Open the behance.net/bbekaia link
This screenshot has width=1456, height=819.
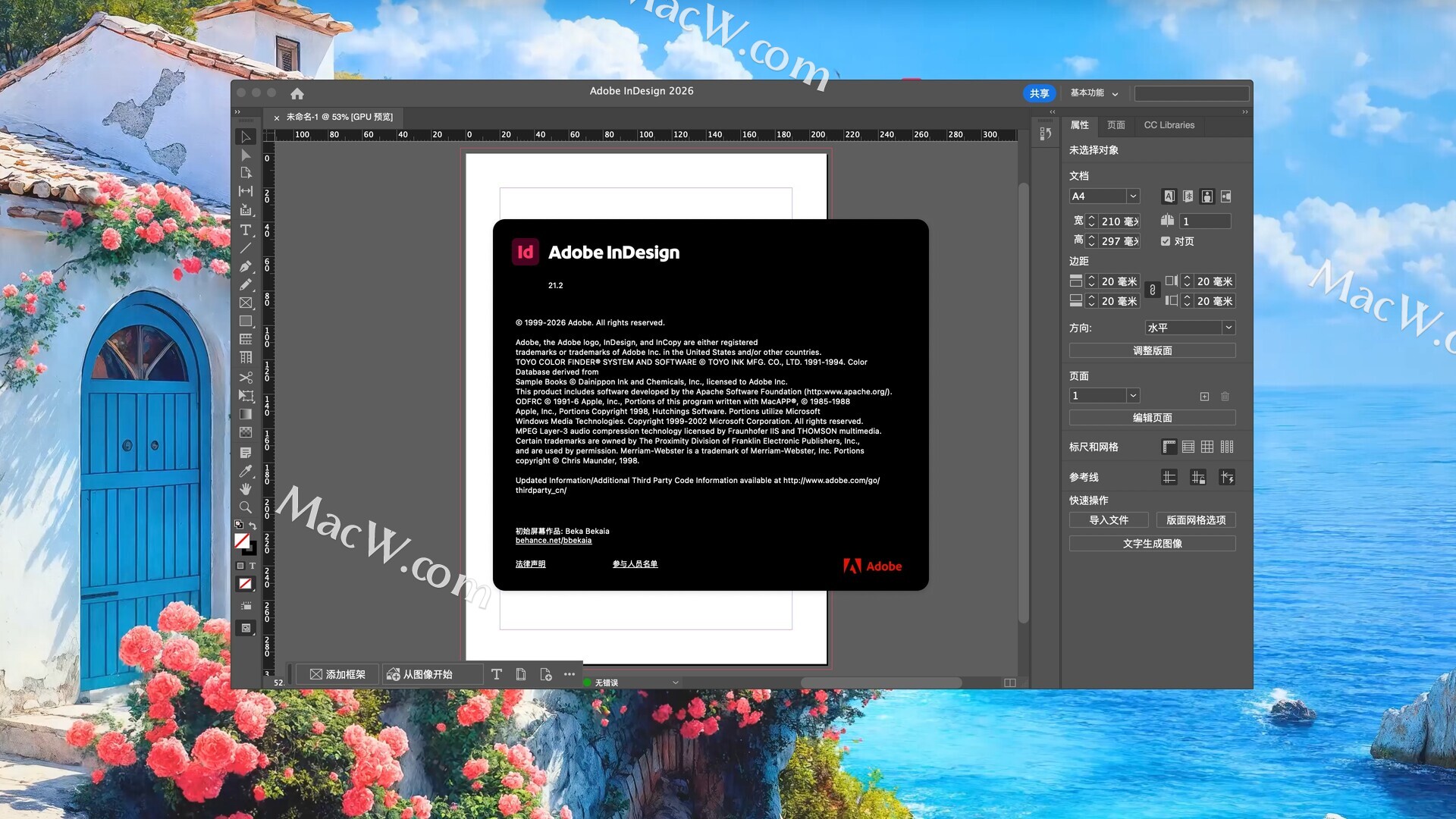coord(554,541)
